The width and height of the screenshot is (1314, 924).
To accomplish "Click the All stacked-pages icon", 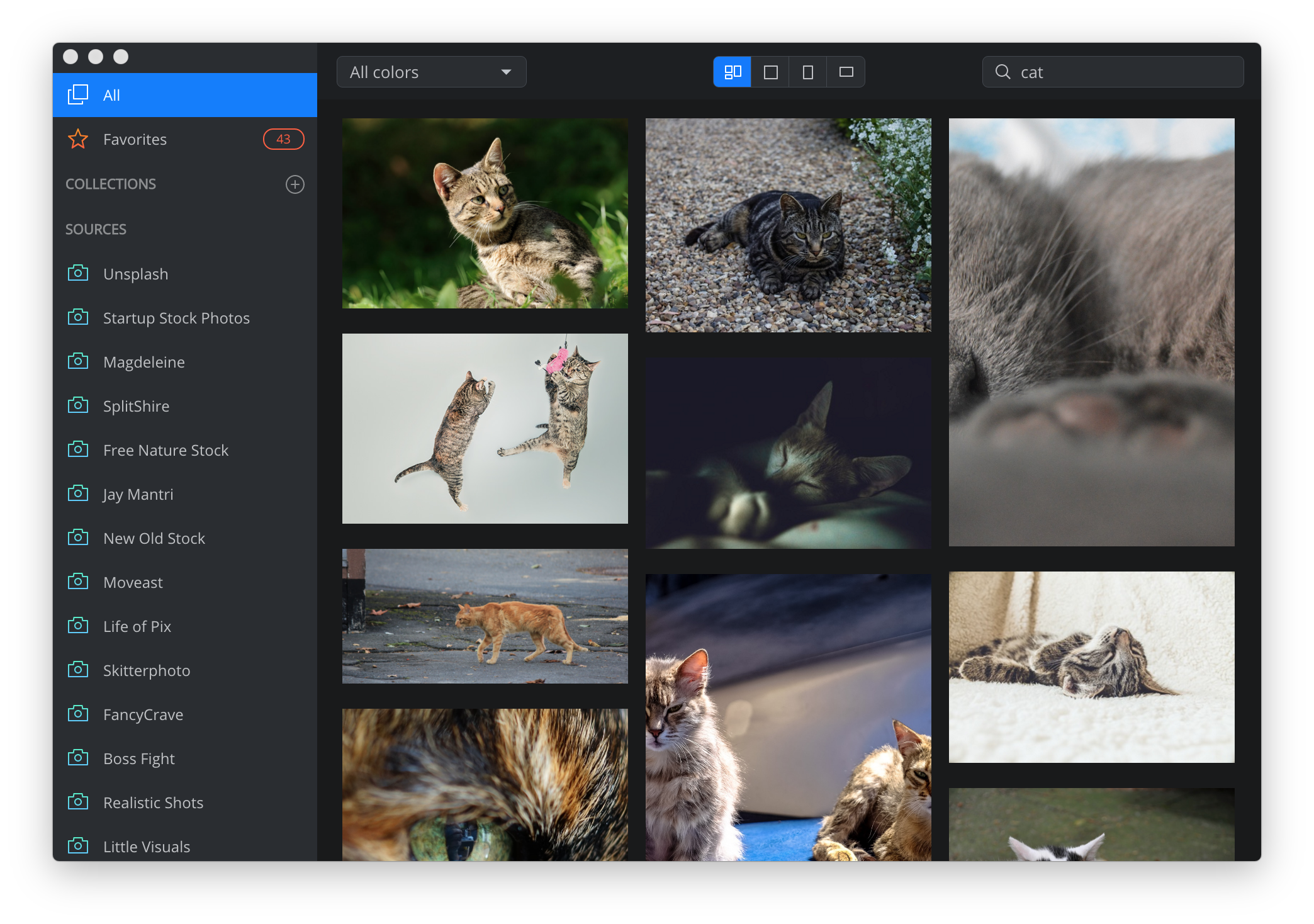I will point(78,94).
